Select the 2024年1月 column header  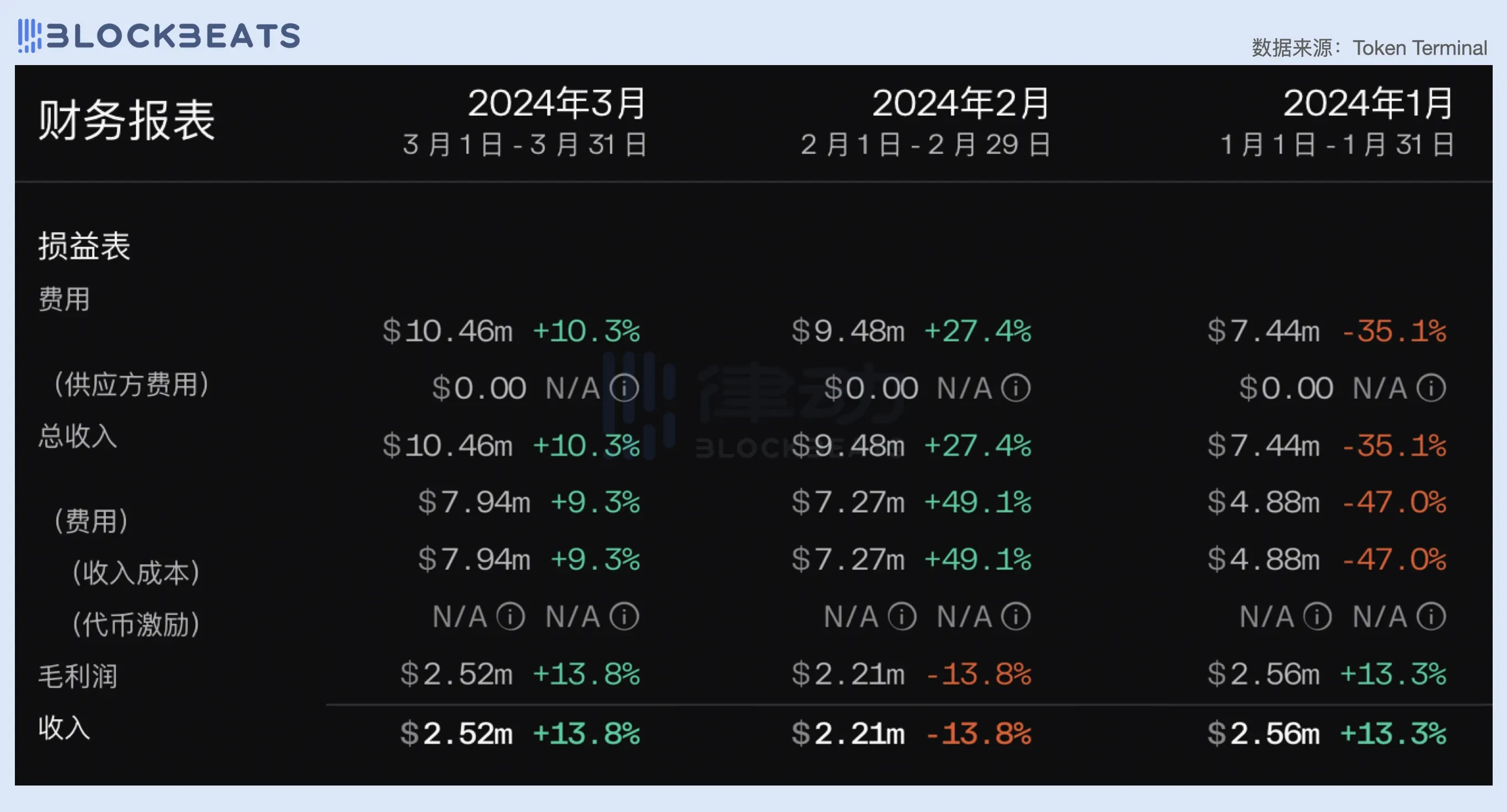pyautogui.click(x=1368, y=104)
